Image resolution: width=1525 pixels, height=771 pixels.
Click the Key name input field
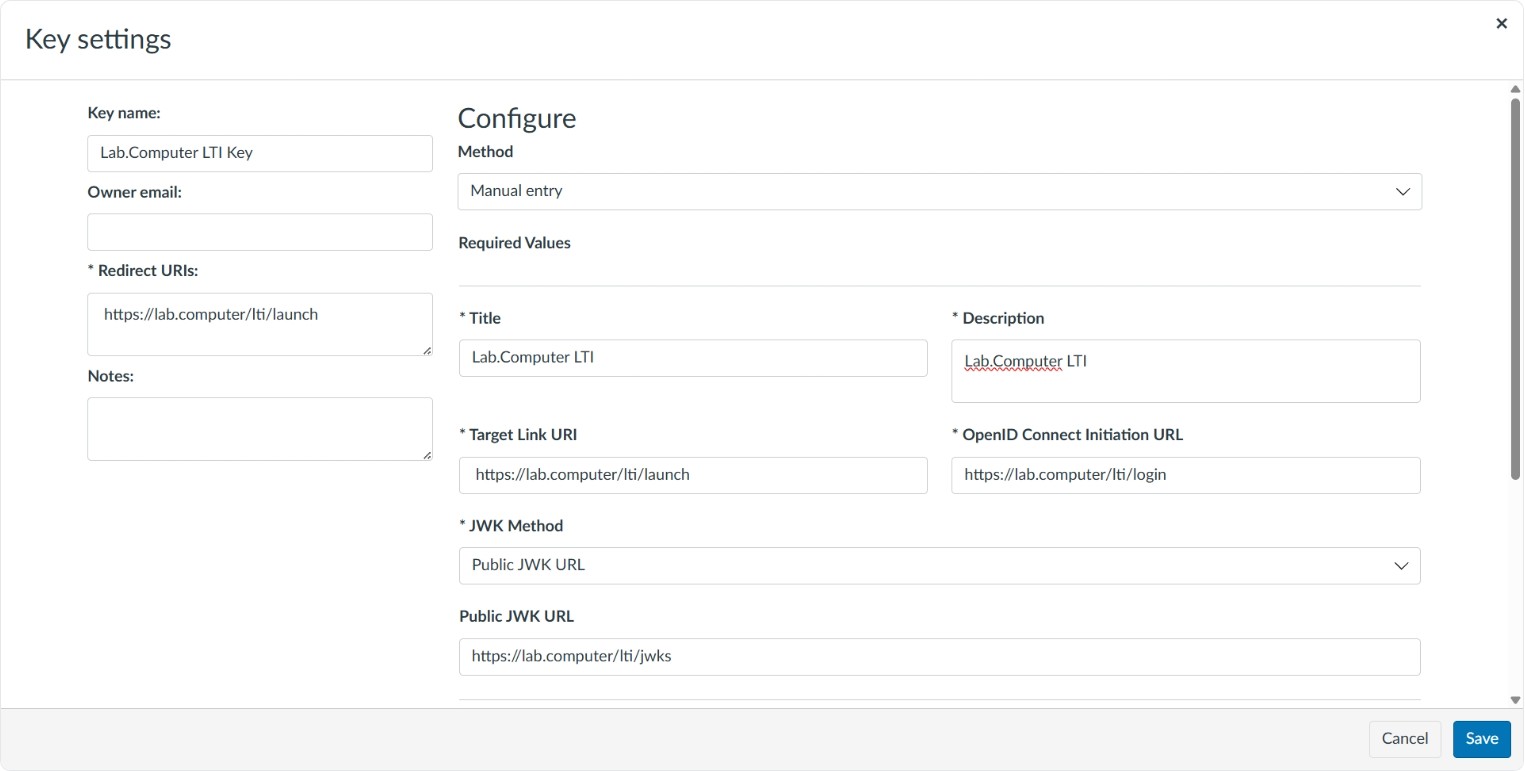[260, 153]
